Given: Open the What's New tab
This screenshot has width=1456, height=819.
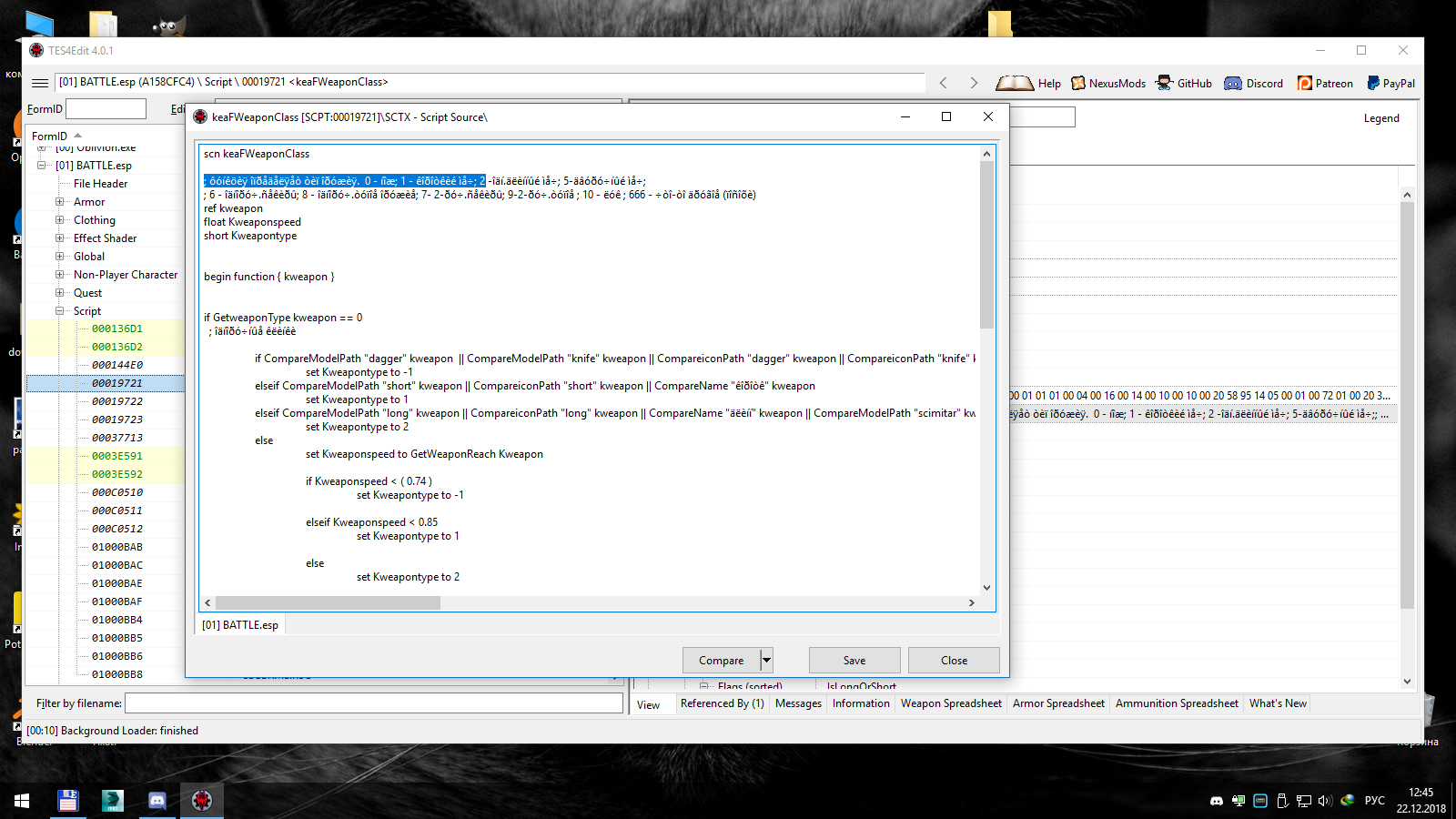Looking at the screenshot, I should pyautogui.click(x=1278, y=703).
